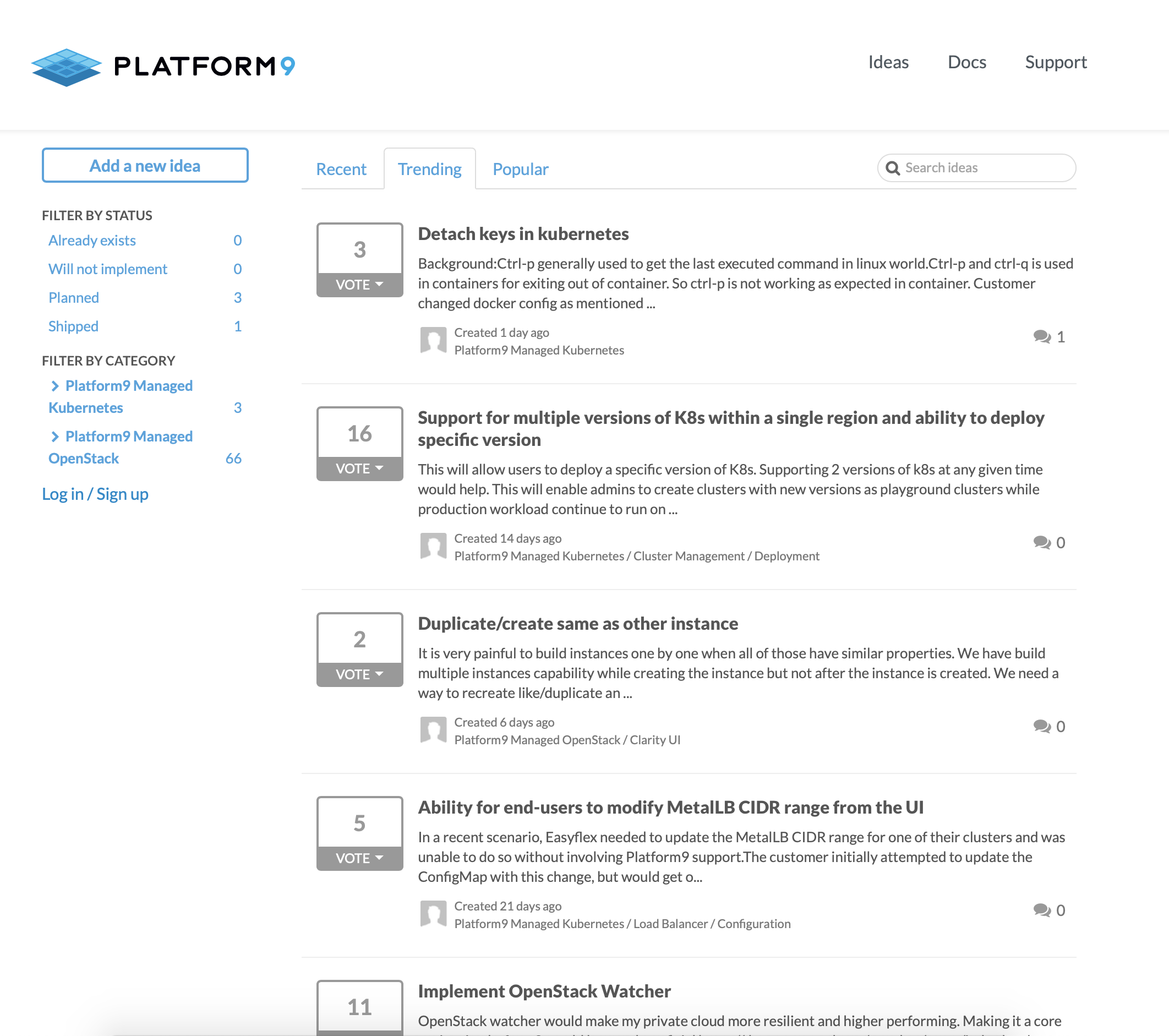
Task: Focus the Search ideas input field
Action: click(984, 168)
